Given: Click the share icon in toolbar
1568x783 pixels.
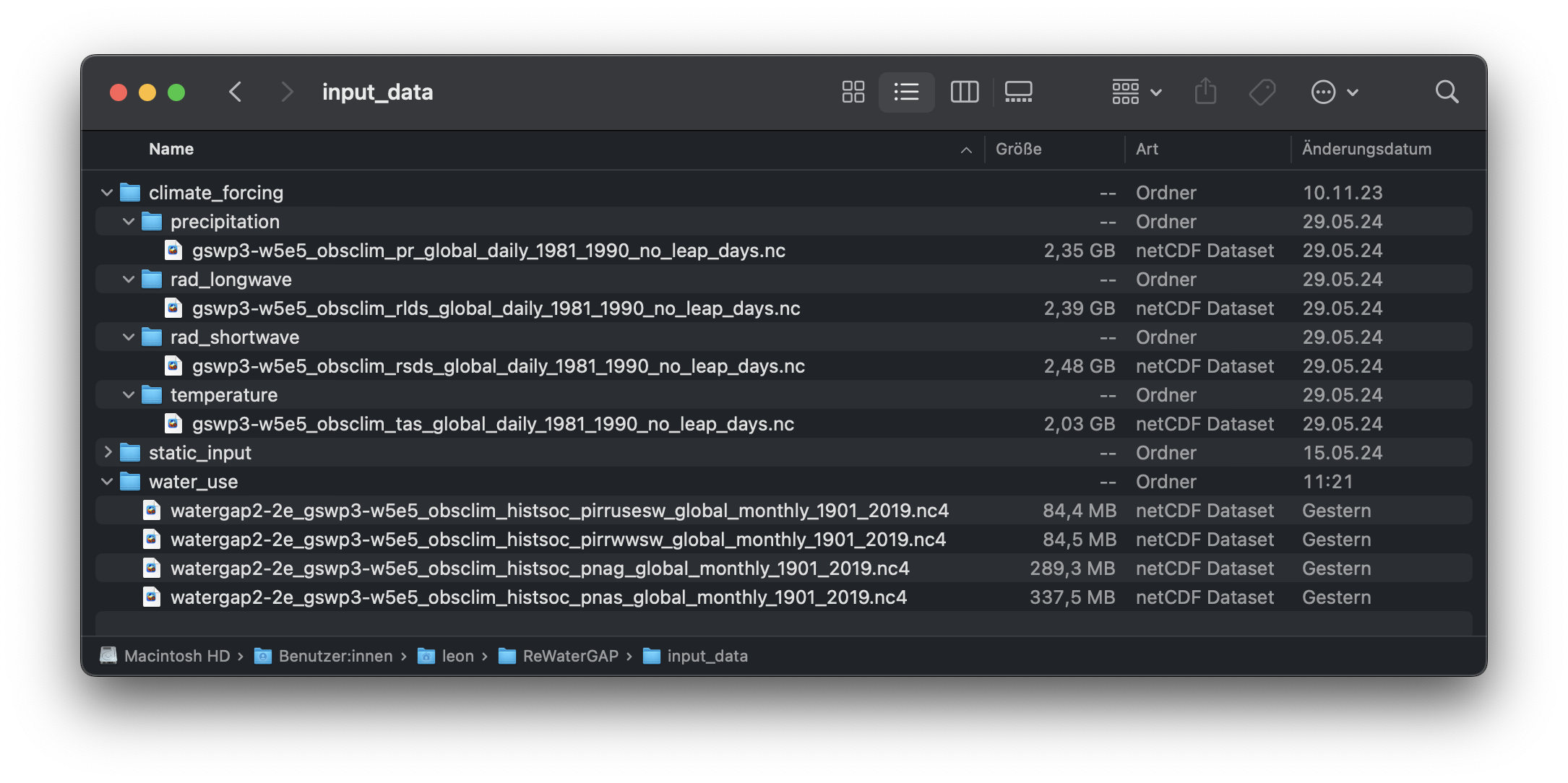Looking at the screenshot, I should point(1205,92).
